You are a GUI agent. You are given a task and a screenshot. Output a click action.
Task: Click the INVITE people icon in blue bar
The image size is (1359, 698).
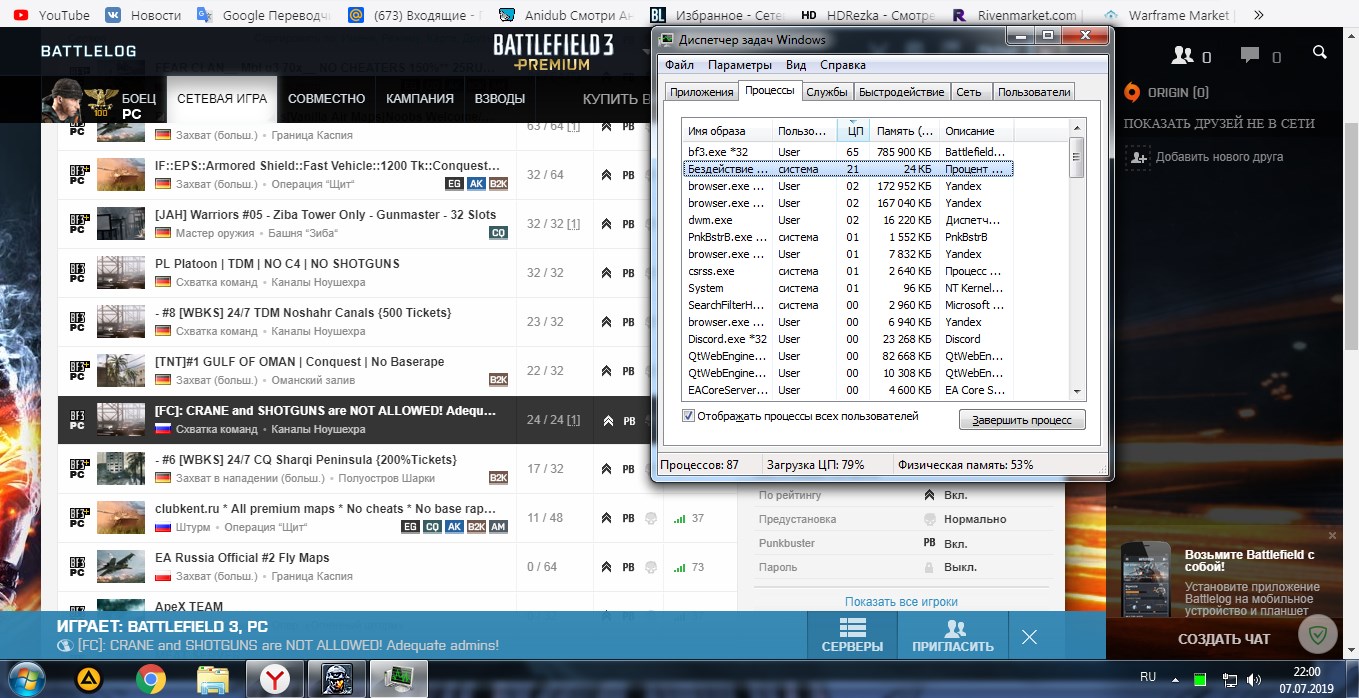954,628
